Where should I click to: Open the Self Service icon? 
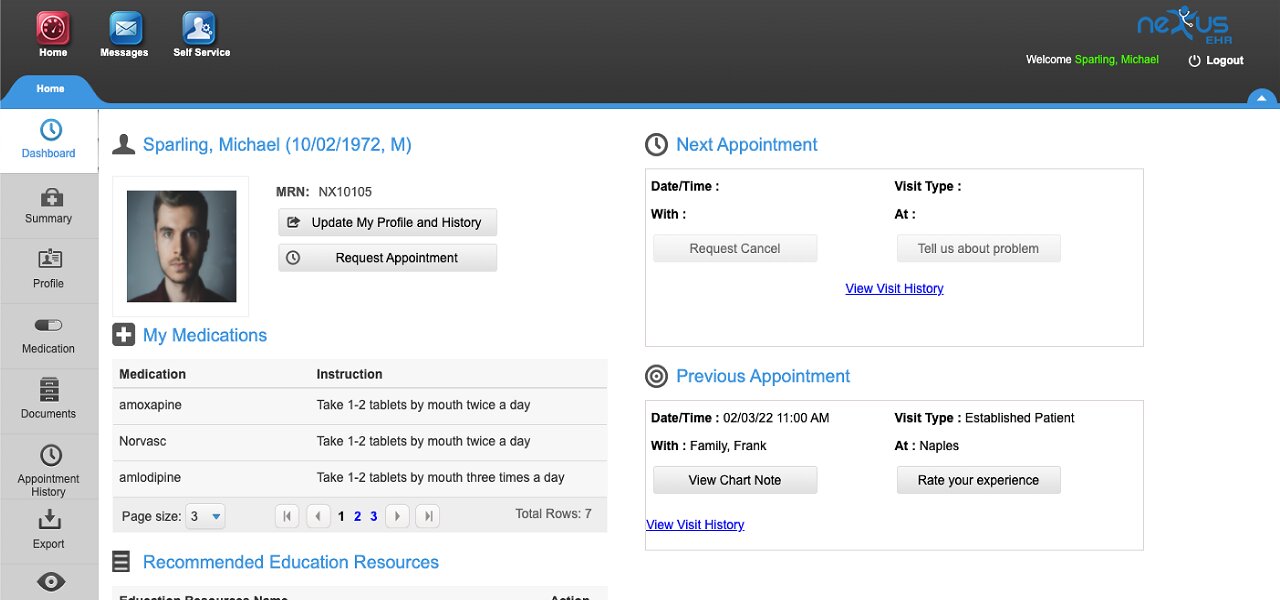coord(199,28)
